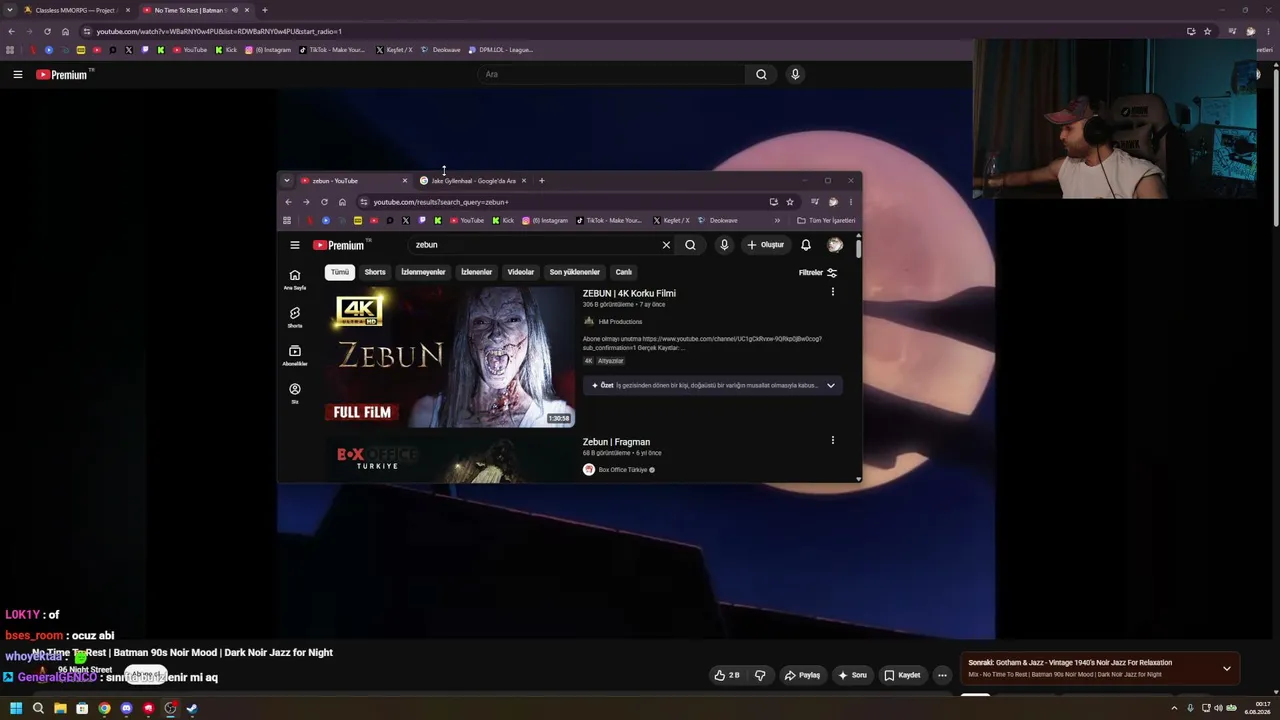Reload the front window search results page
Image resolution: width=1280 pixels, height=720 pixels.
[x=324, y=202]
